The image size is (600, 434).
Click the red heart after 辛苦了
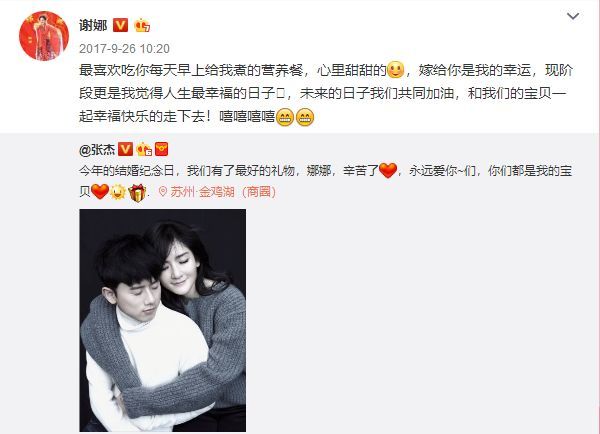(x=388, y=170)
